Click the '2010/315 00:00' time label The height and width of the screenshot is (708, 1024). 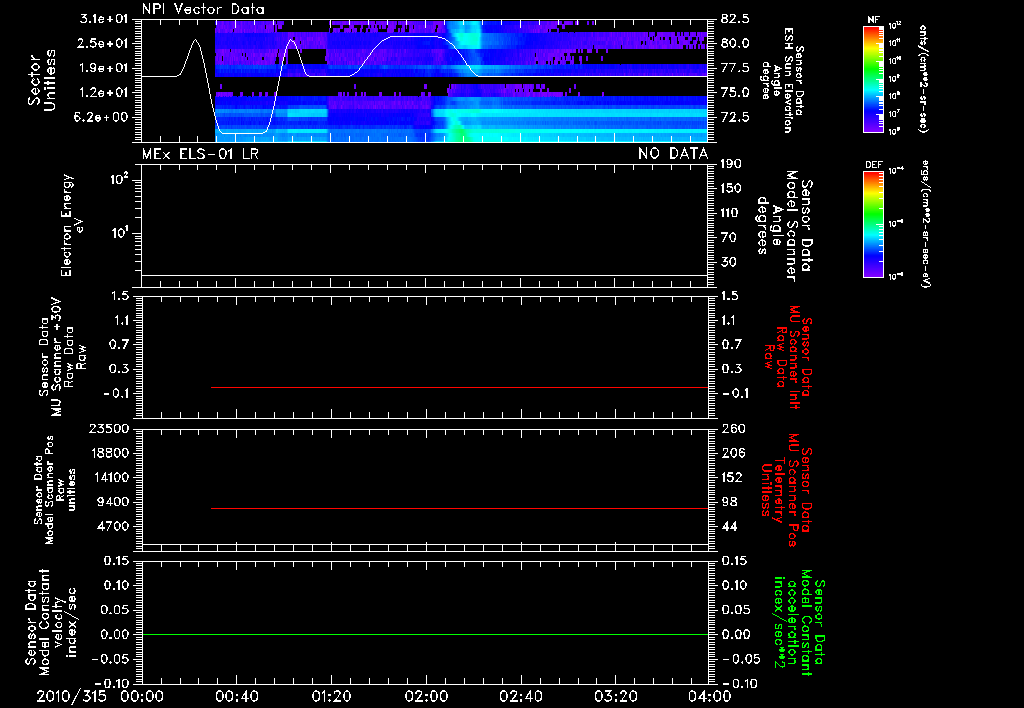coord(100,697)
